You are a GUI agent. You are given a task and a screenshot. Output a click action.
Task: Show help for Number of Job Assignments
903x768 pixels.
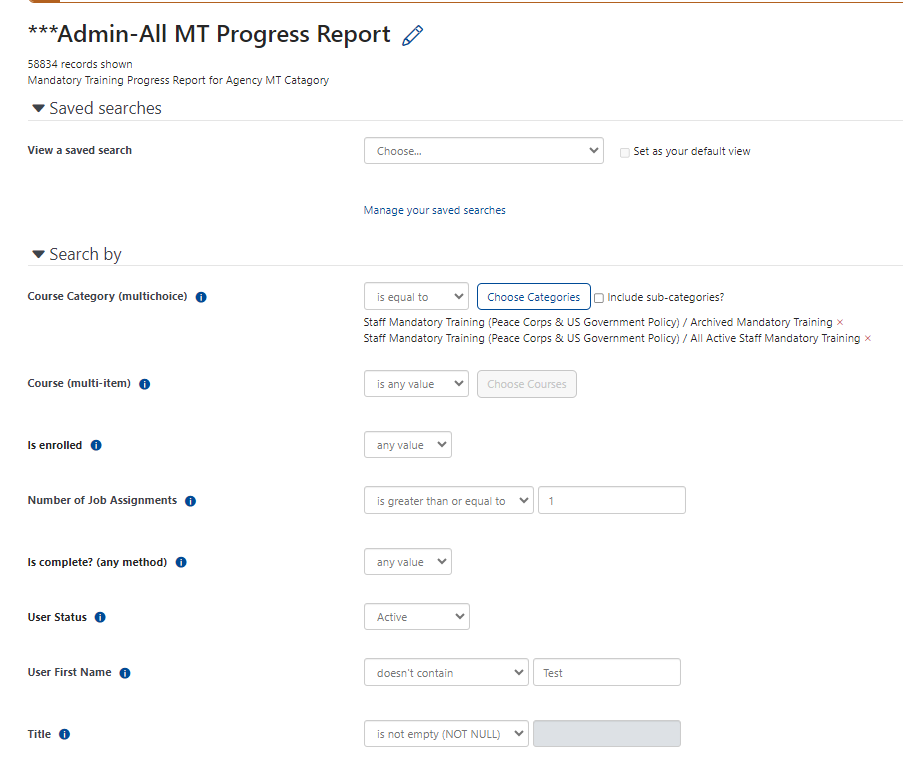191,501
